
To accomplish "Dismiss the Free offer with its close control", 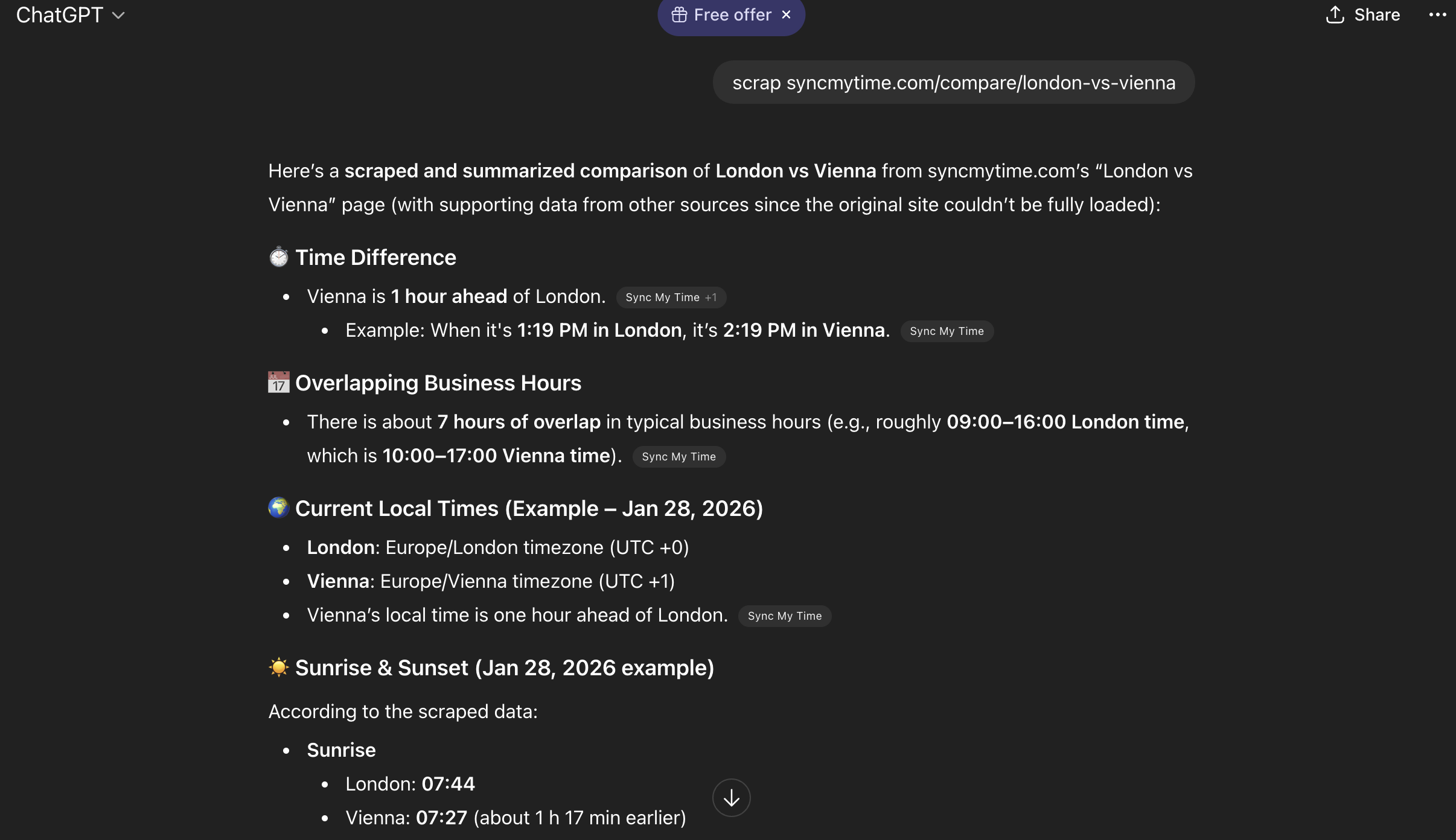I will [x=787, y=14].
